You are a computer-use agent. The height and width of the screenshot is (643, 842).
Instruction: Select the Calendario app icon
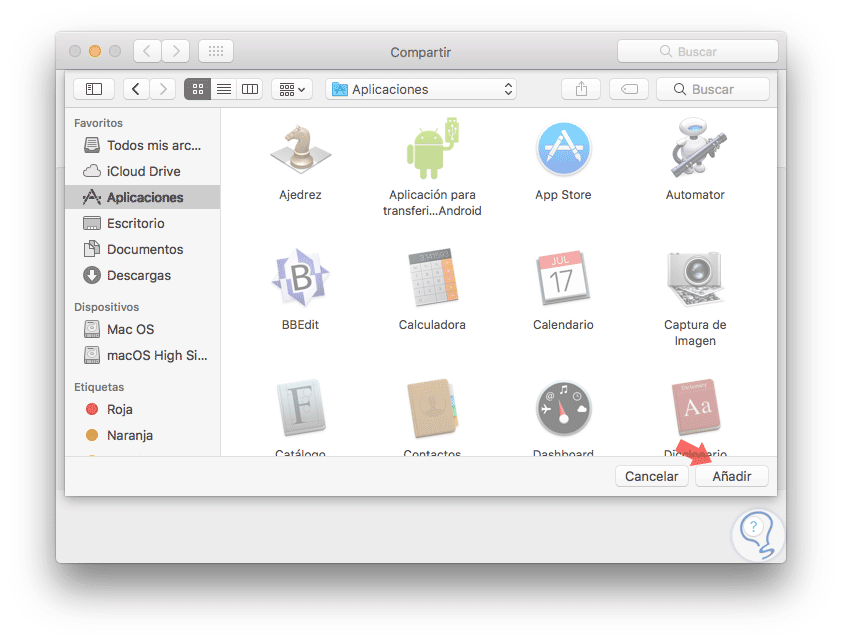click(x=563, y=278)
